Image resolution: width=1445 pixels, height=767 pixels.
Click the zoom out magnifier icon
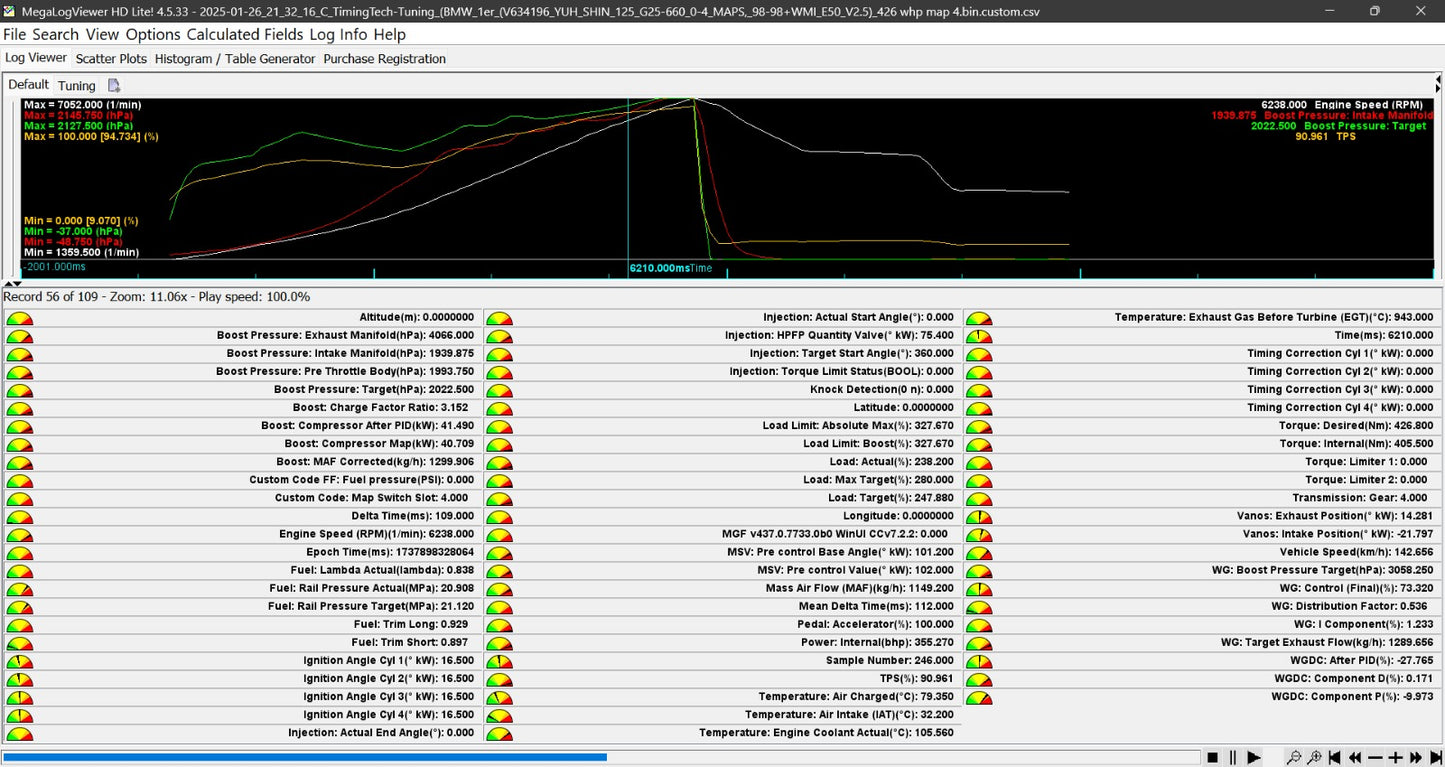(1294, 758)
